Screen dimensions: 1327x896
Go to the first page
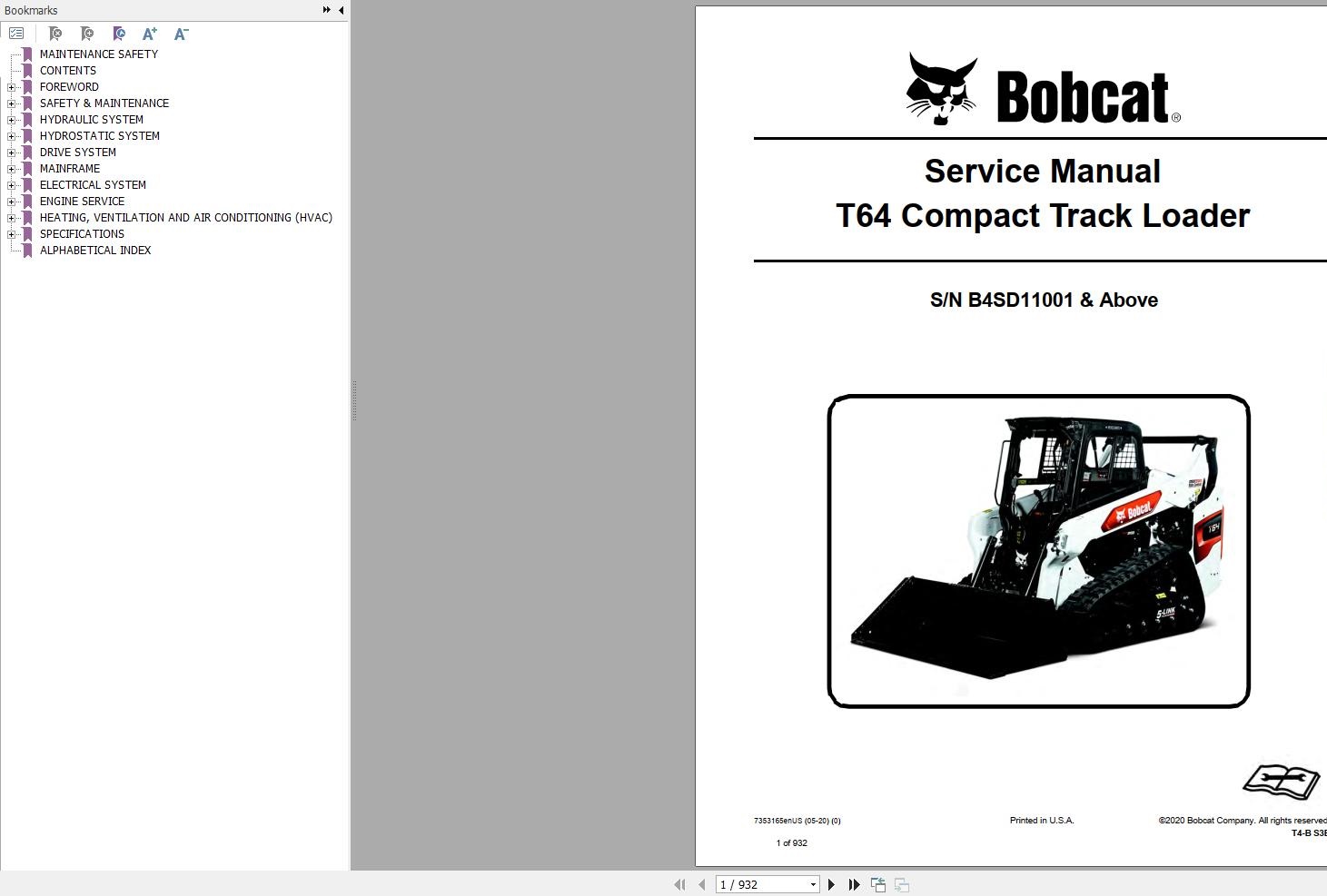point(679,884)
